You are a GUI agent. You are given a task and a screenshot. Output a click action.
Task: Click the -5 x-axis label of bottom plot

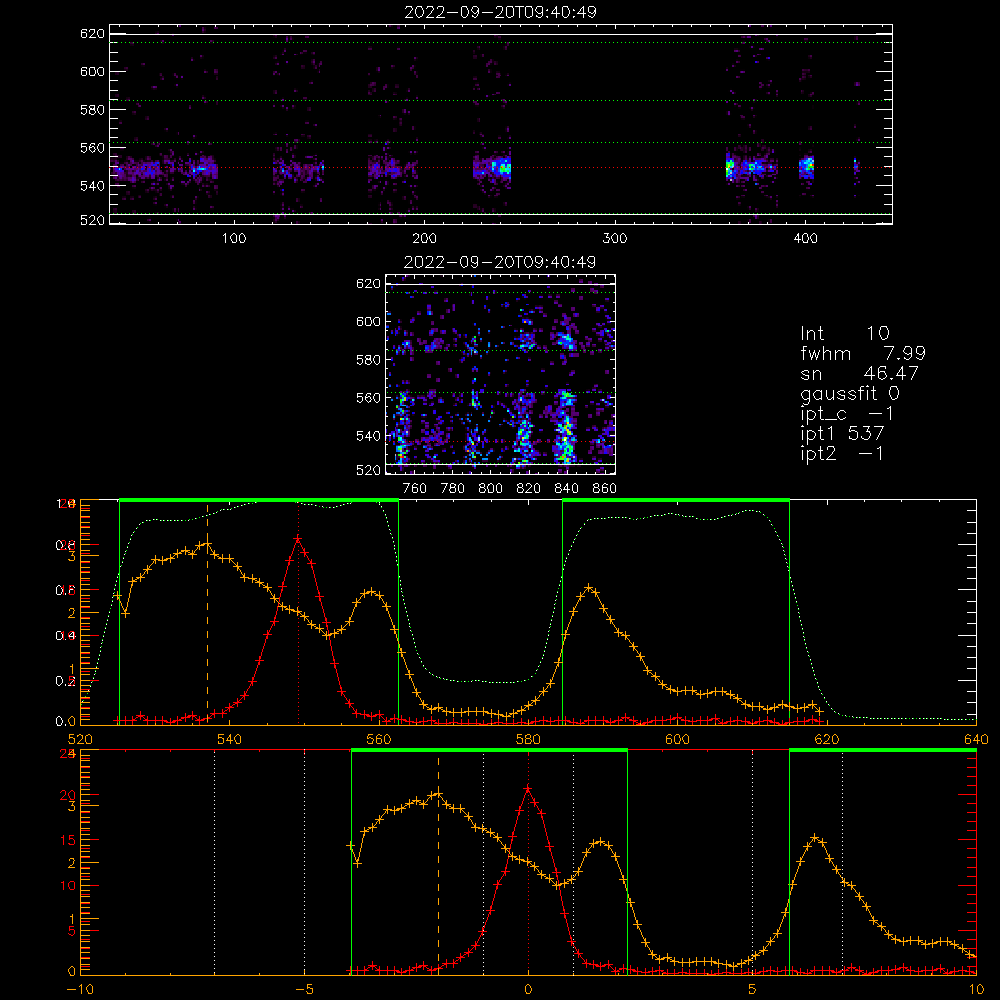304,990
